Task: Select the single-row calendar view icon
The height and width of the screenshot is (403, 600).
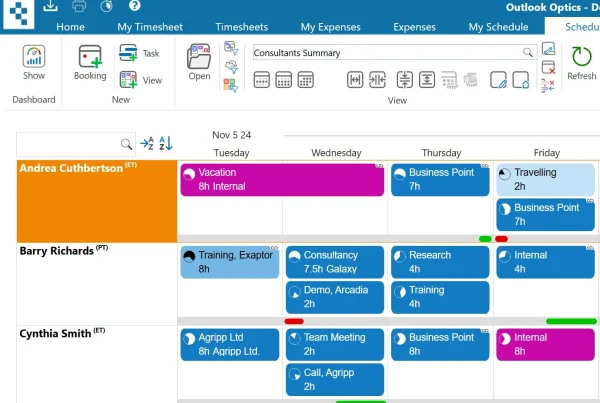Action: pos(261,80)
